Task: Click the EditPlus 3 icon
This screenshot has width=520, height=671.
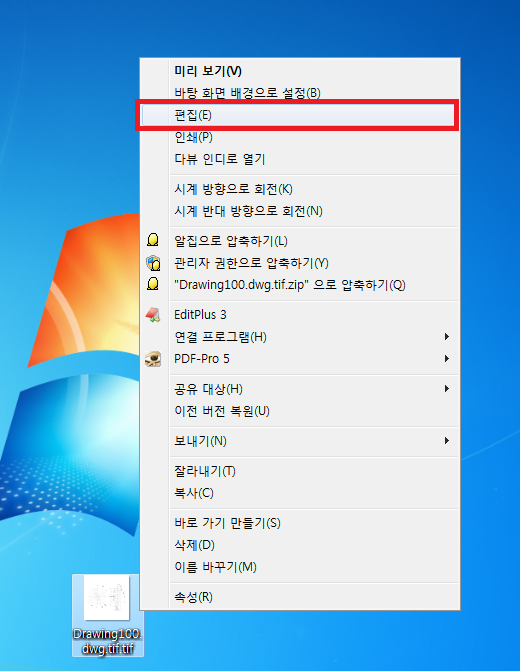Action: coord(153,315)
